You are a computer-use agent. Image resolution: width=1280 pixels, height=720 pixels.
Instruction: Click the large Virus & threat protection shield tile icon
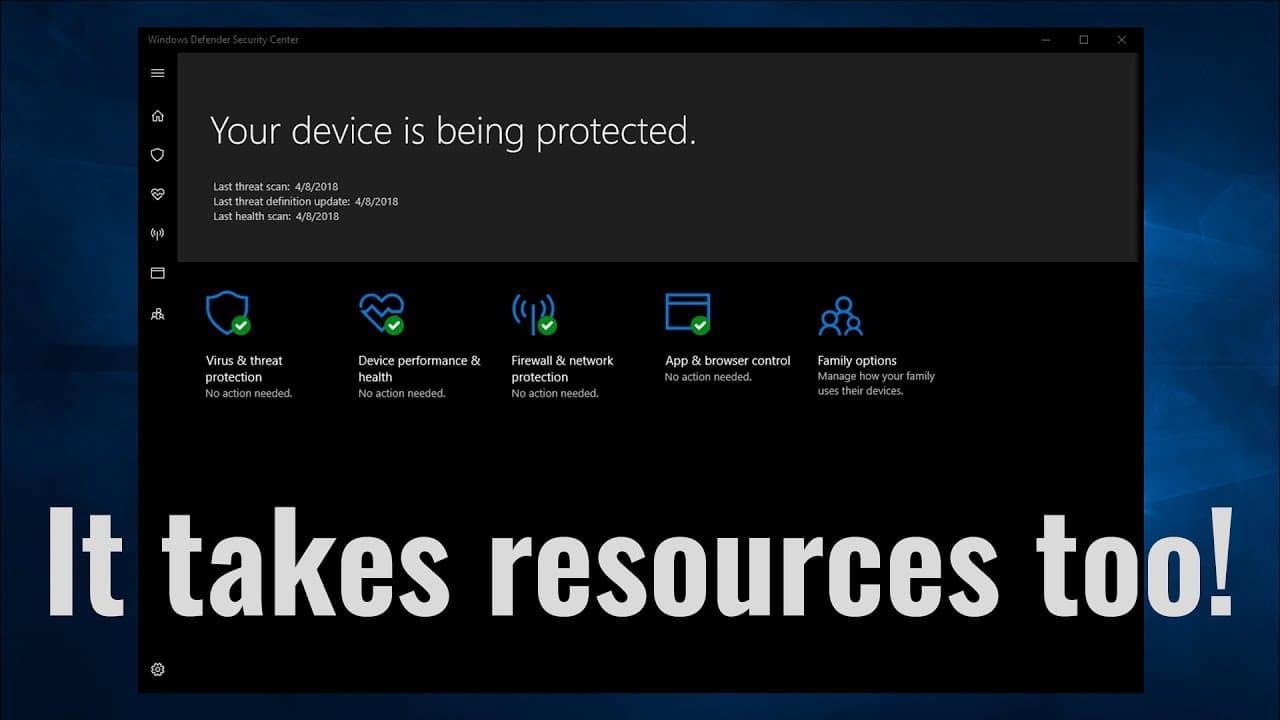click(227, 313)
